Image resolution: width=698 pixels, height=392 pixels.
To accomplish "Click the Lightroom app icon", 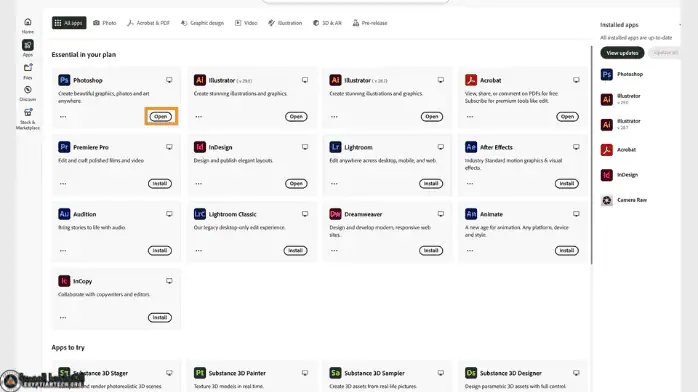I will pos(335,147).
